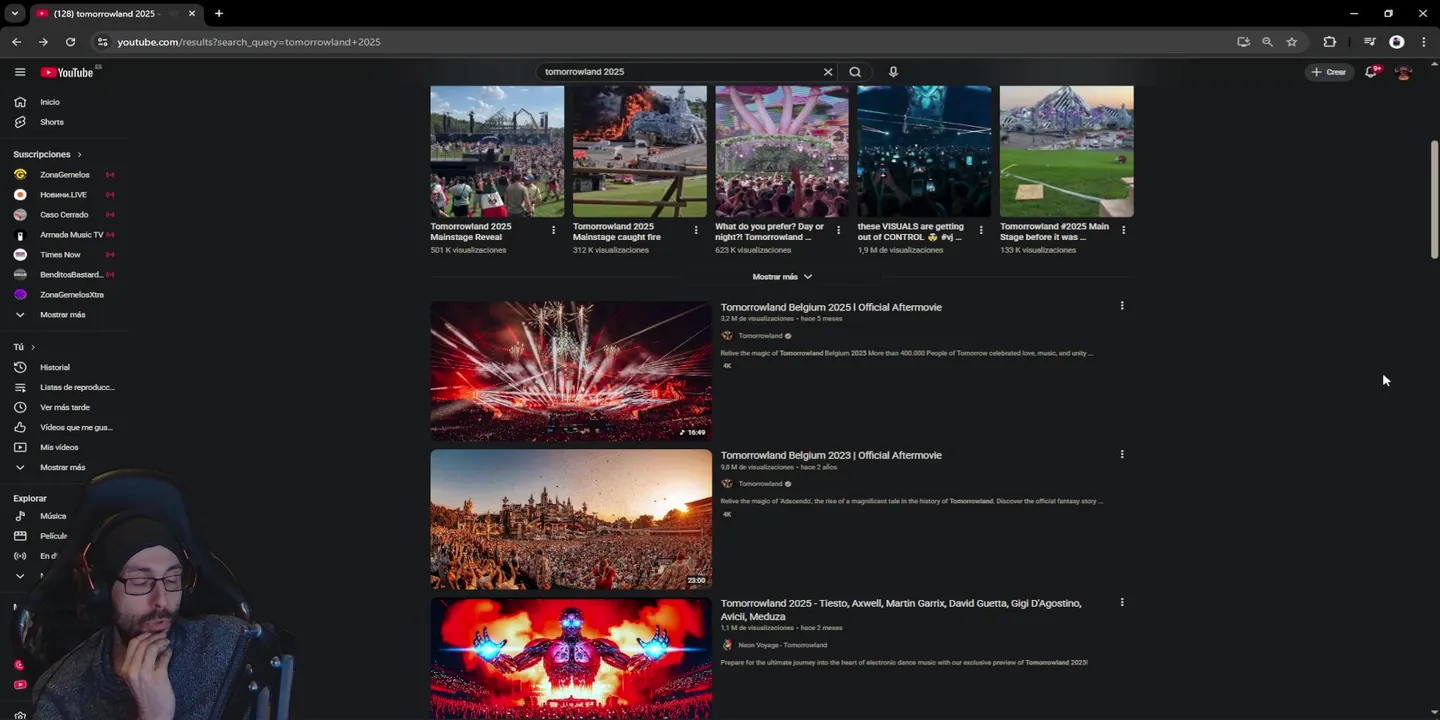The height and width of the screenshot is (720, 1440).
Task: Open Música under Explorar
Action: point(53,516)
